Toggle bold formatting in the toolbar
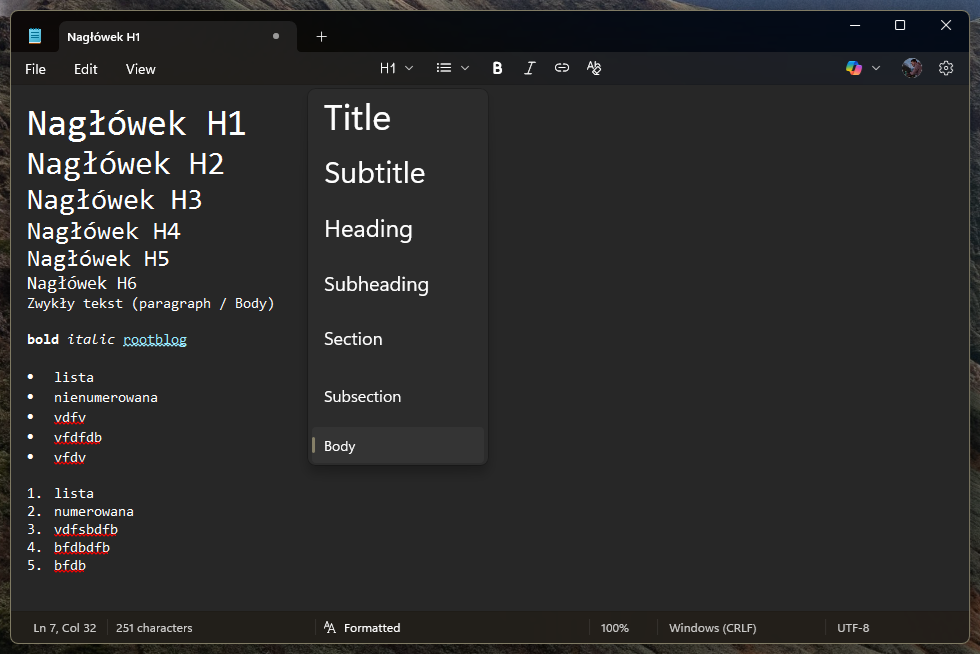 pos(497,68)
